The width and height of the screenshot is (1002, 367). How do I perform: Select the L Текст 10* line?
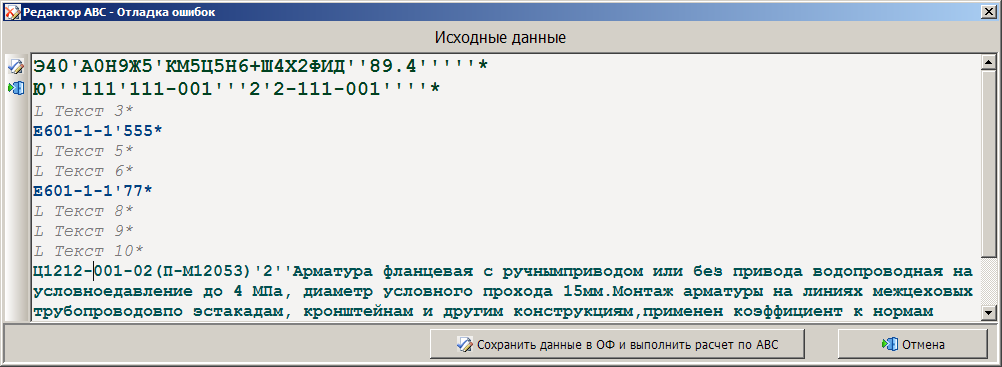tap(88, 250)
